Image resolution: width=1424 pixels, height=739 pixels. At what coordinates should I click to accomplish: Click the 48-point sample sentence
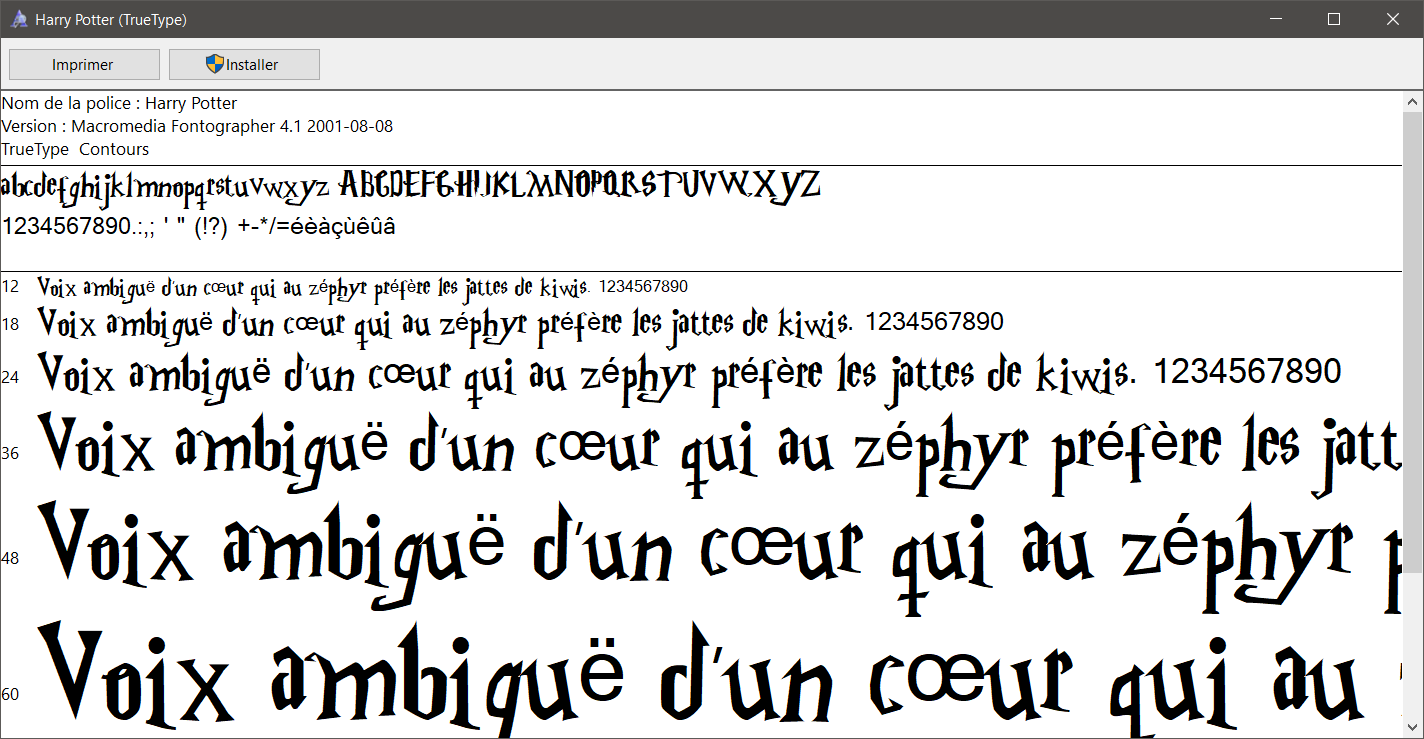(x=720, y=558)
